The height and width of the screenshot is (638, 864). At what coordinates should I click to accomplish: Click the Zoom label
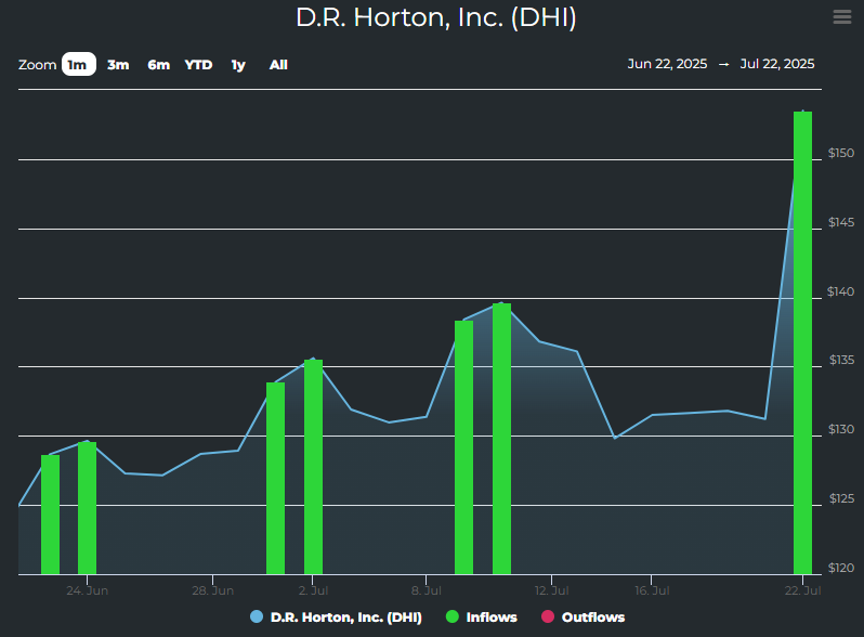37,65
